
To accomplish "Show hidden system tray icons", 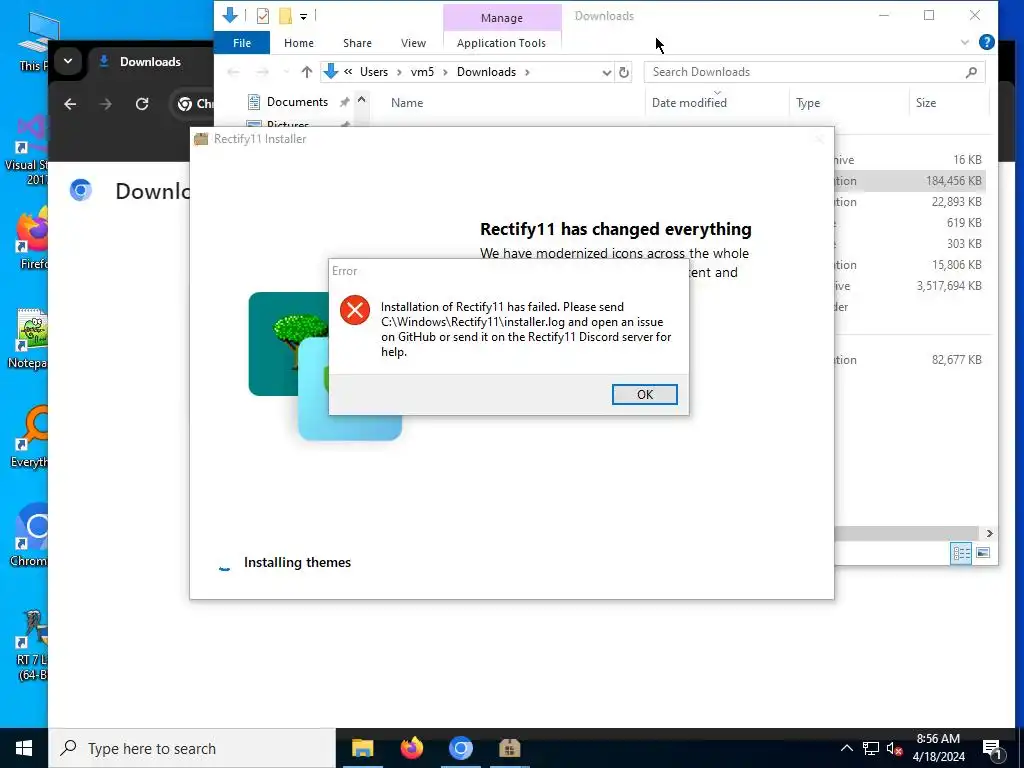I will click(846, 748).
